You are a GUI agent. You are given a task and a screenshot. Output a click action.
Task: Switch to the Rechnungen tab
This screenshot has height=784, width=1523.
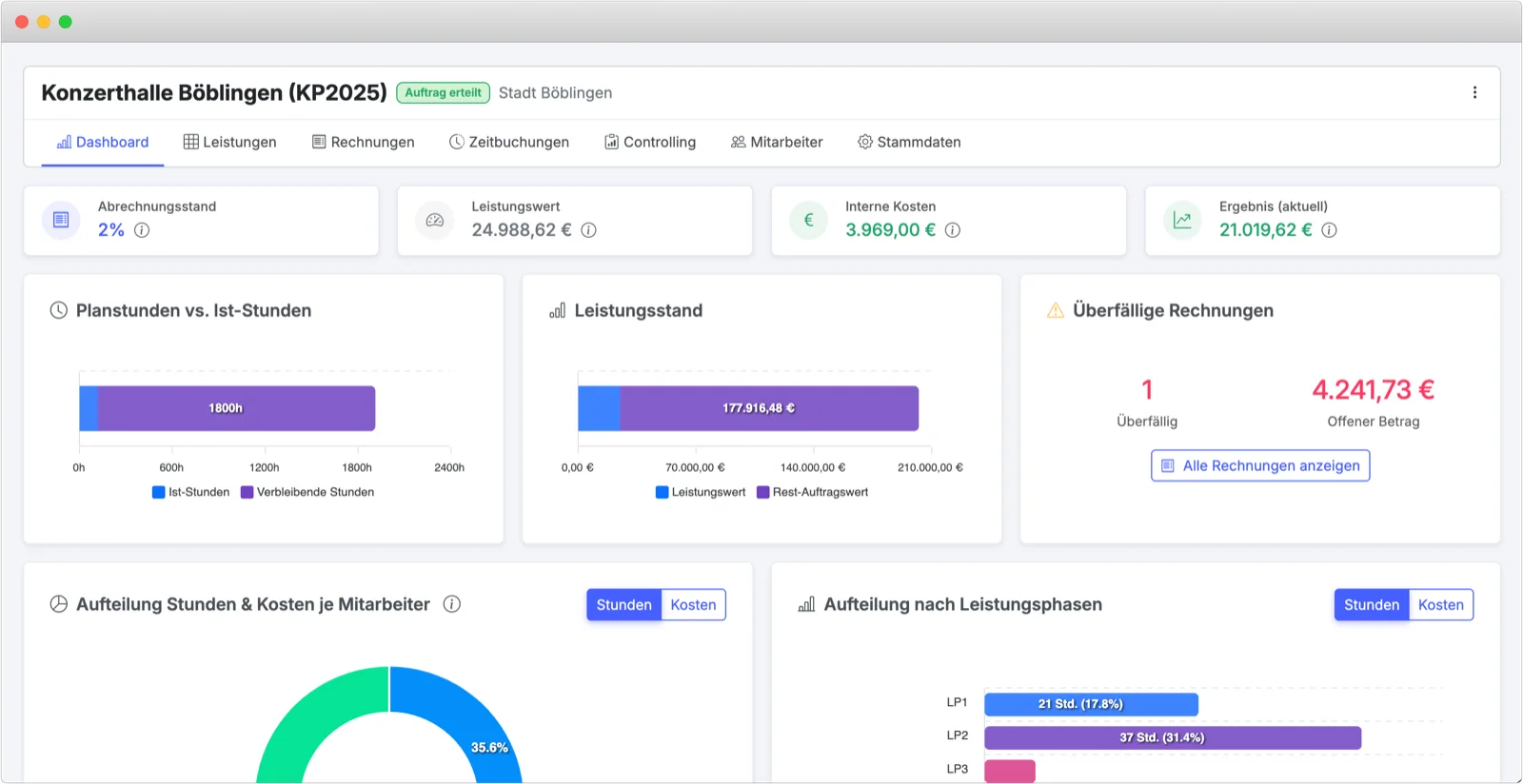(x=364, y=142)
